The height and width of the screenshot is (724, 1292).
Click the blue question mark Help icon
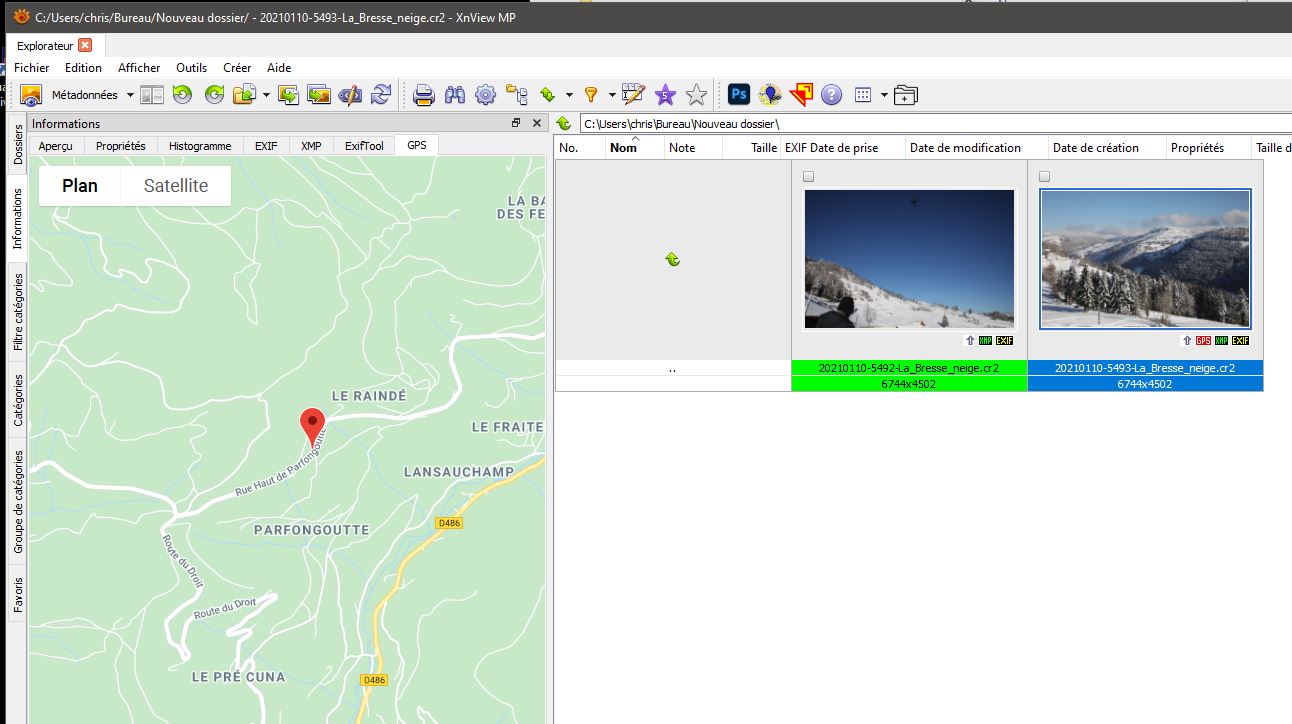click(x=831, y=95)
